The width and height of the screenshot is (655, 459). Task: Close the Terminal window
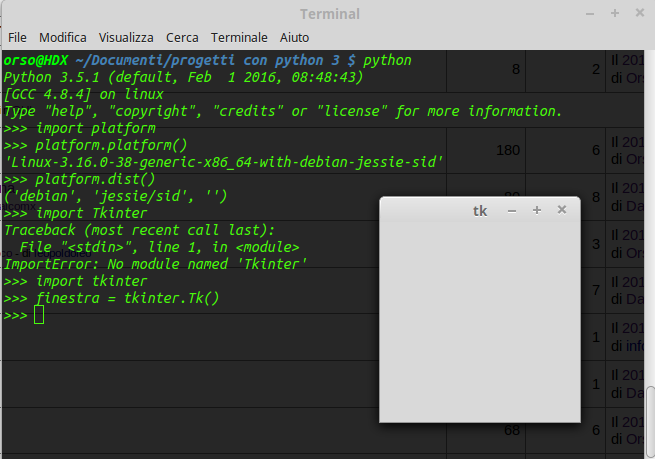click(x=639, y=14)
